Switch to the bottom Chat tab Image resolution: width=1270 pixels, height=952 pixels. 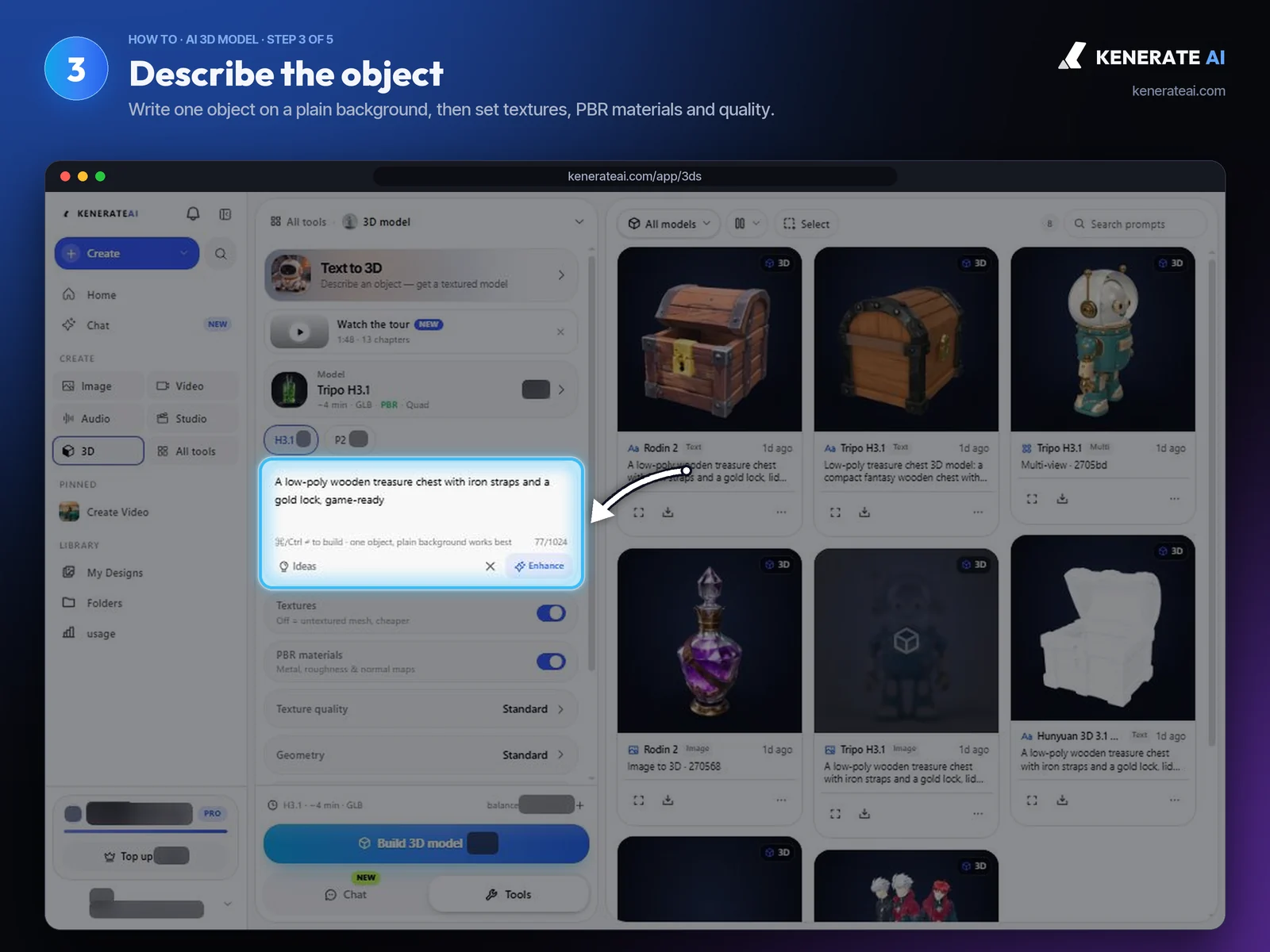pyautogui.click(x=346, y=895)
